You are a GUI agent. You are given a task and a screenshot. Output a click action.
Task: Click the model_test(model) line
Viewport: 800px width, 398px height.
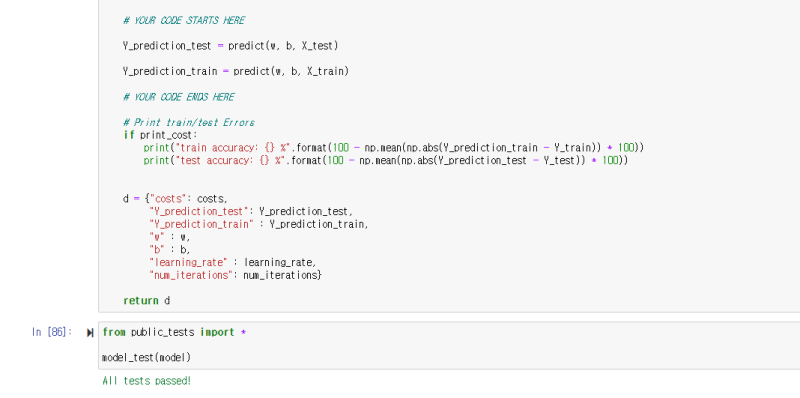click(146, 358)
